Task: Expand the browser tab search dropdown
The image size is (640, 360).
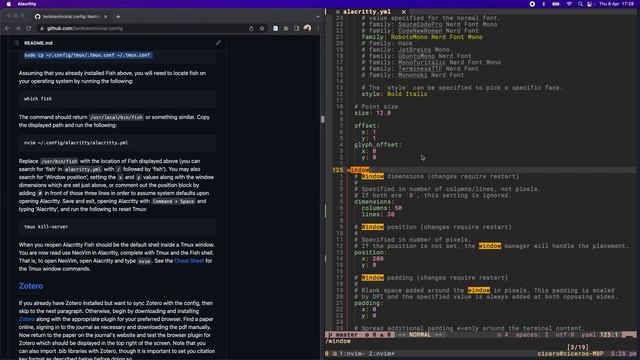Action: [318, 16]
